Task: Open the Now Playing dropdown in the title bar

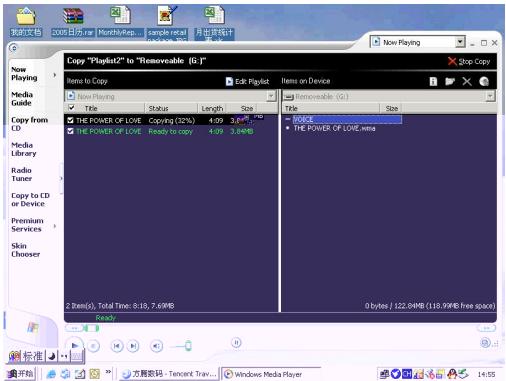Action: [460, 42]
